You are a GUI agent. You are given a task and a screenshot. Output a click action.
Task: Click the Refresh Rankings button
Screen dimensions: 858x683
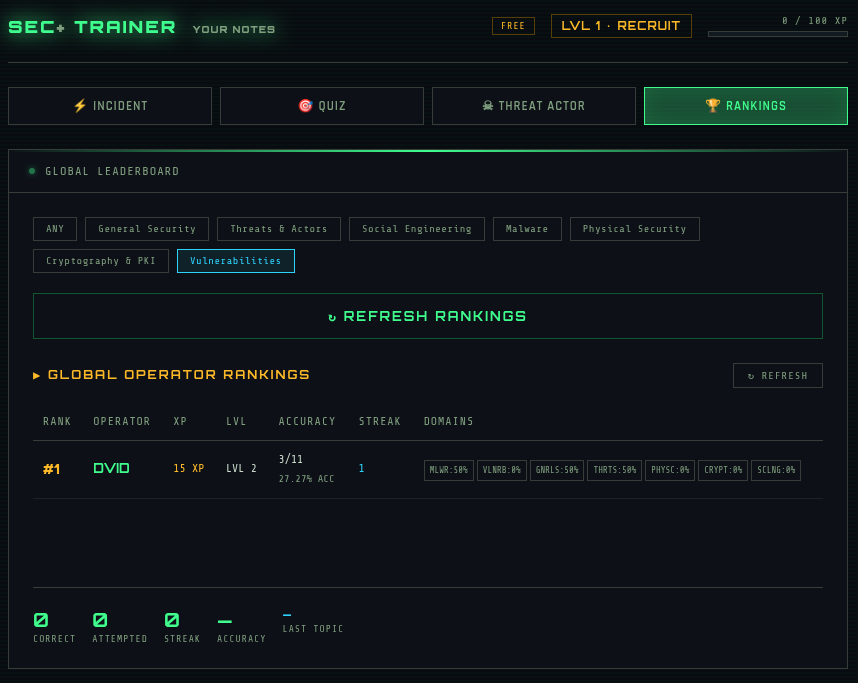(x=428, y=316)
